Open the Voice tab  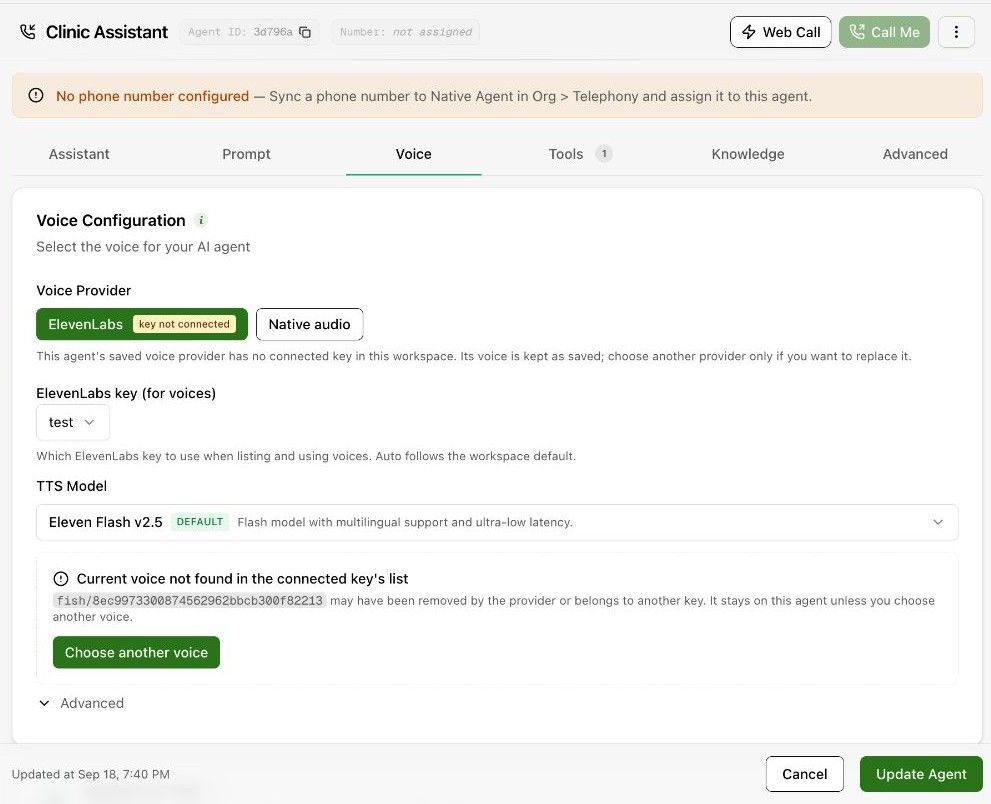pyautogui.click(x=413, y=154)
